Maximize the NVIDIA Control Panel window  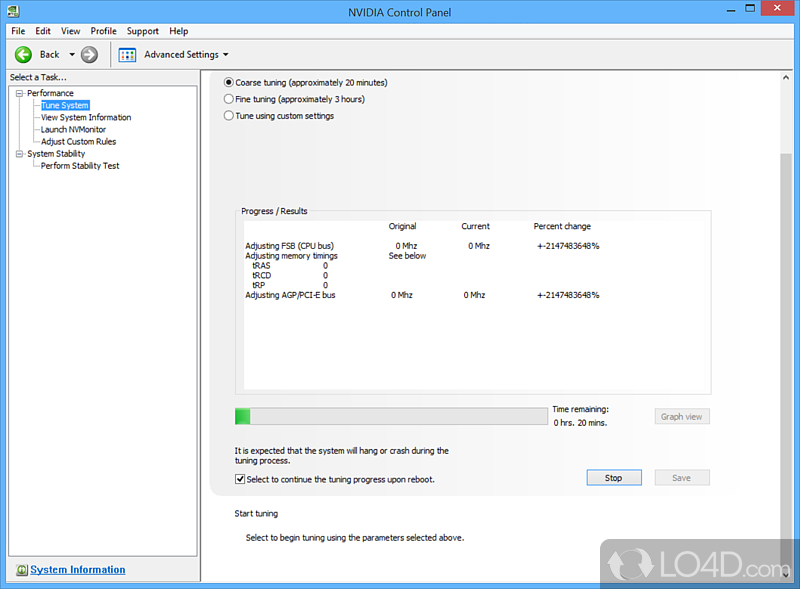(750, 9)
